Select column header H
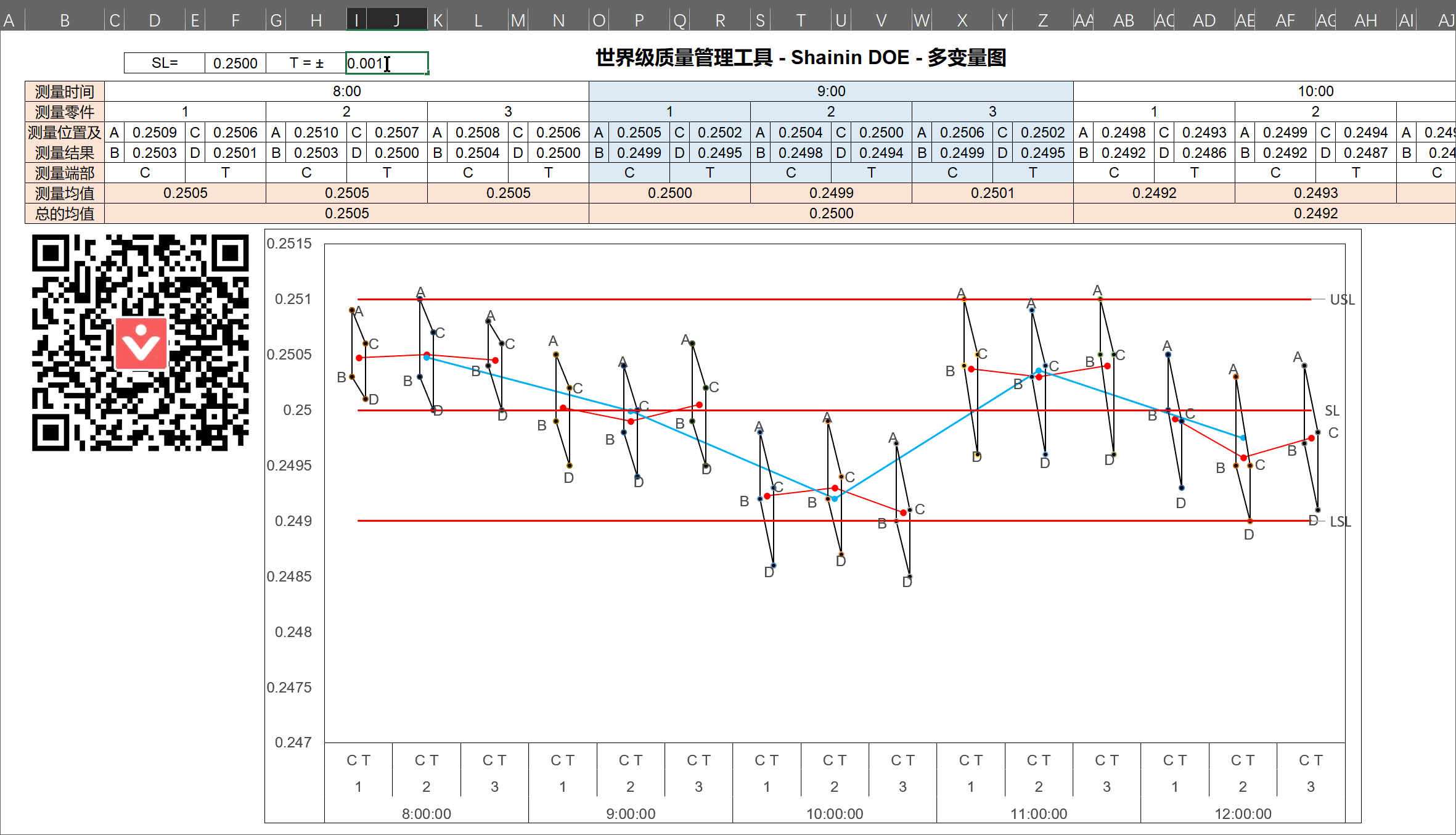Viewport: 1456px width, 835px height. [316, 20]
